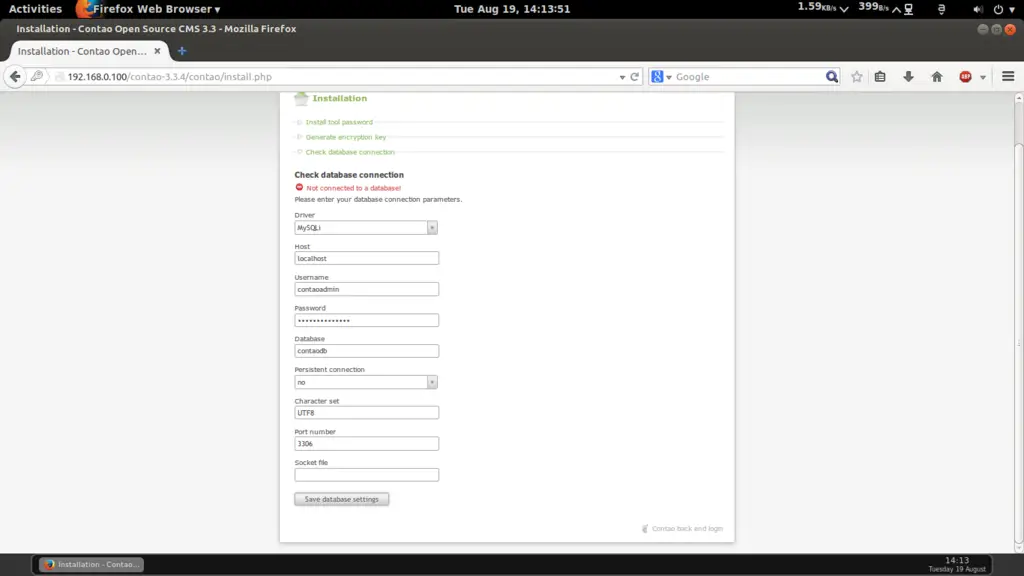
Task: Focus the Host input field
Action: [366, 259]
